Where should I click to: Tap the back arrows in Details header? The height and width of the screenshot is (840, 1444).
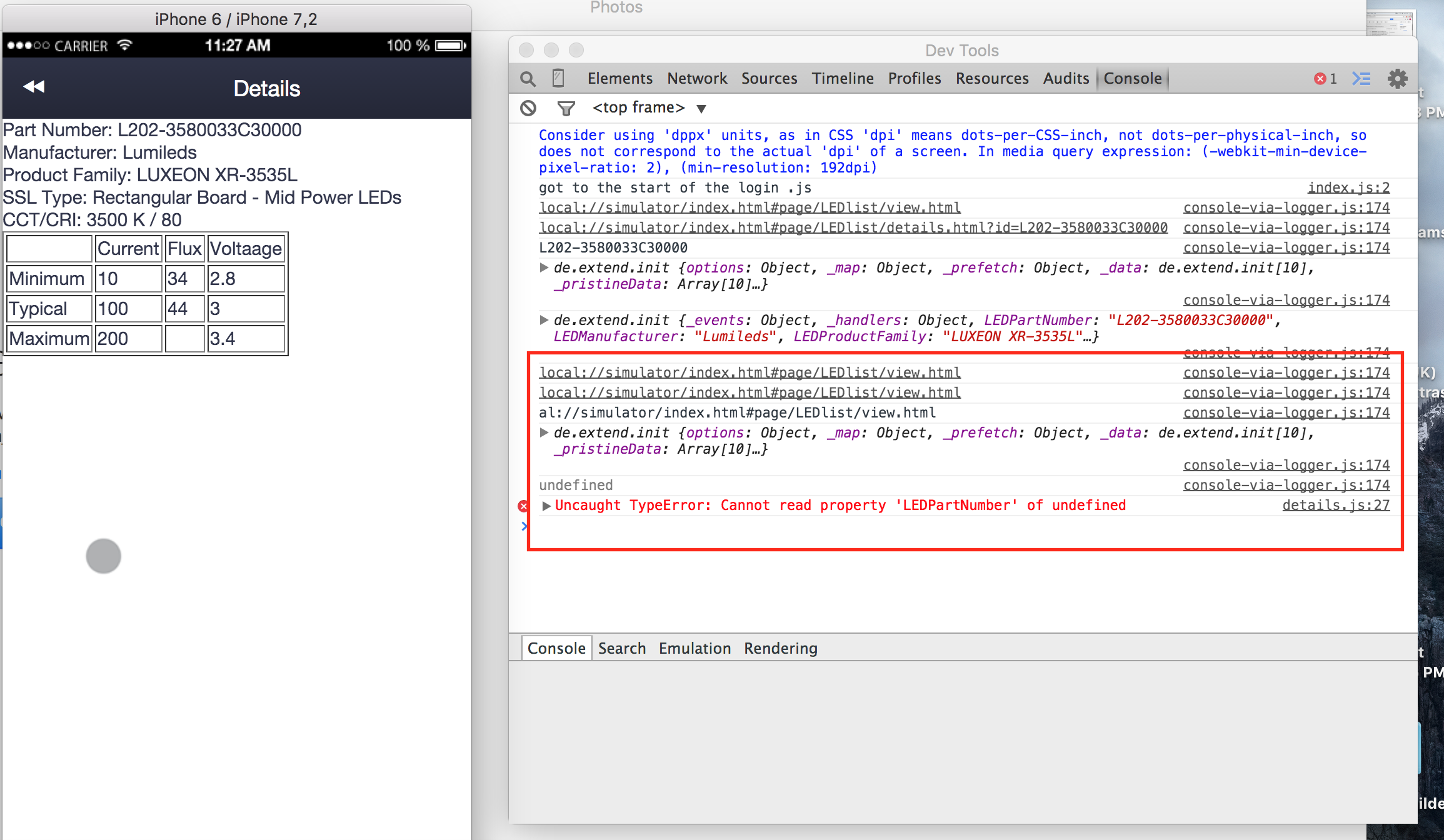(34, 87)
